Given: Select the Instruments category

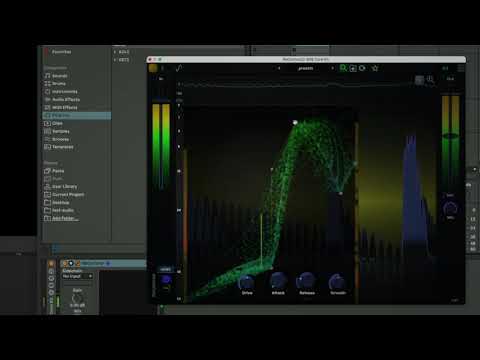Looking at the screenshot, I should (x=61, y=91).
